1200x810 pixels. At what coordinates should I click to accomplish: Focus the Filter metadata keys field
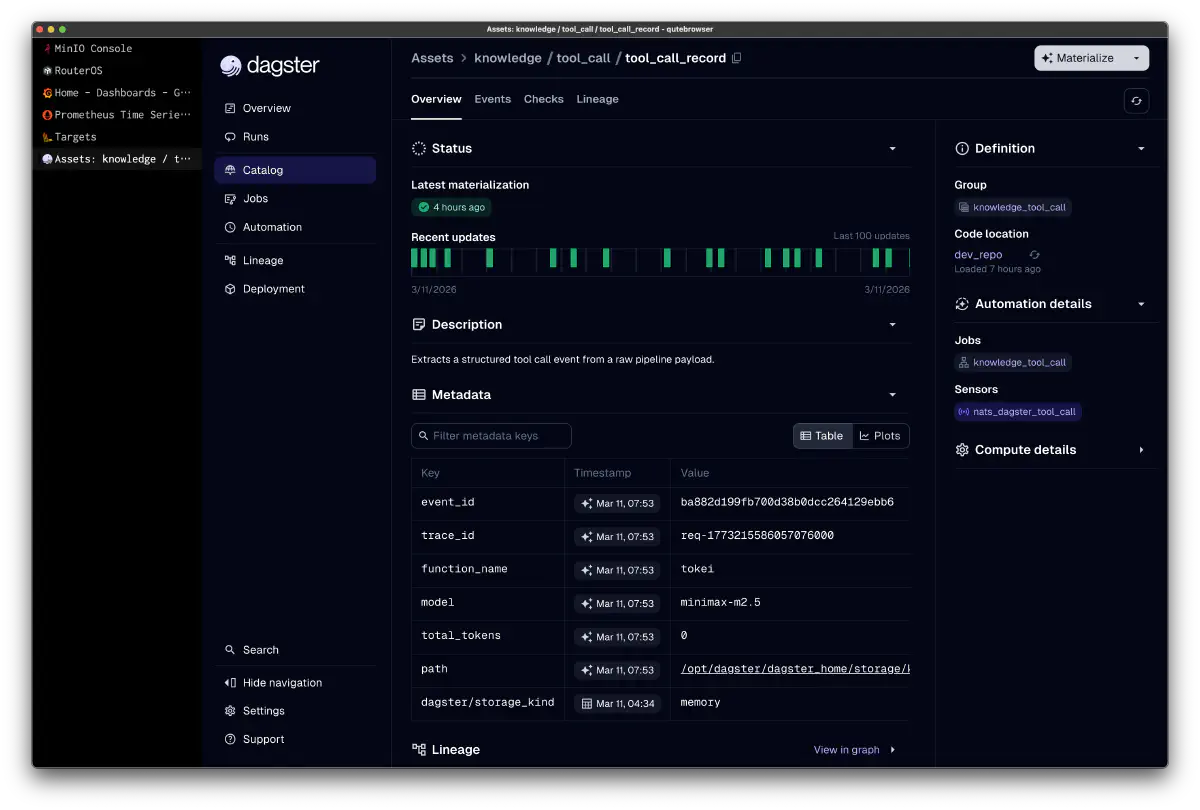[491, 436]
